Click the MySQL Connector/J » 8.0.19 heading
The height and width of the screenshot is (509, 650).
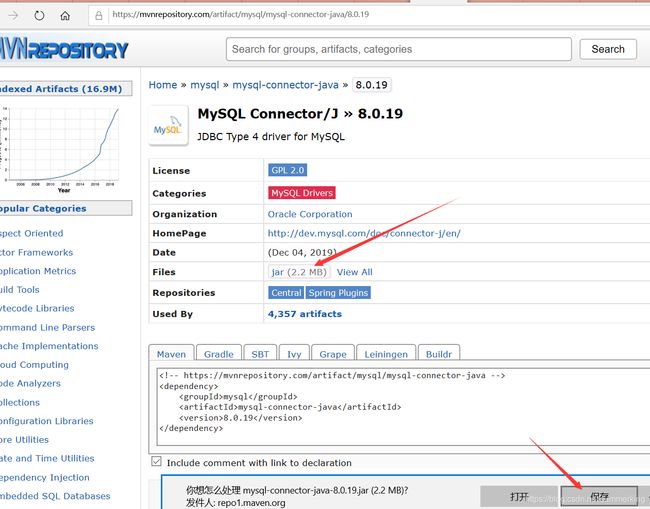pos(300,114)
